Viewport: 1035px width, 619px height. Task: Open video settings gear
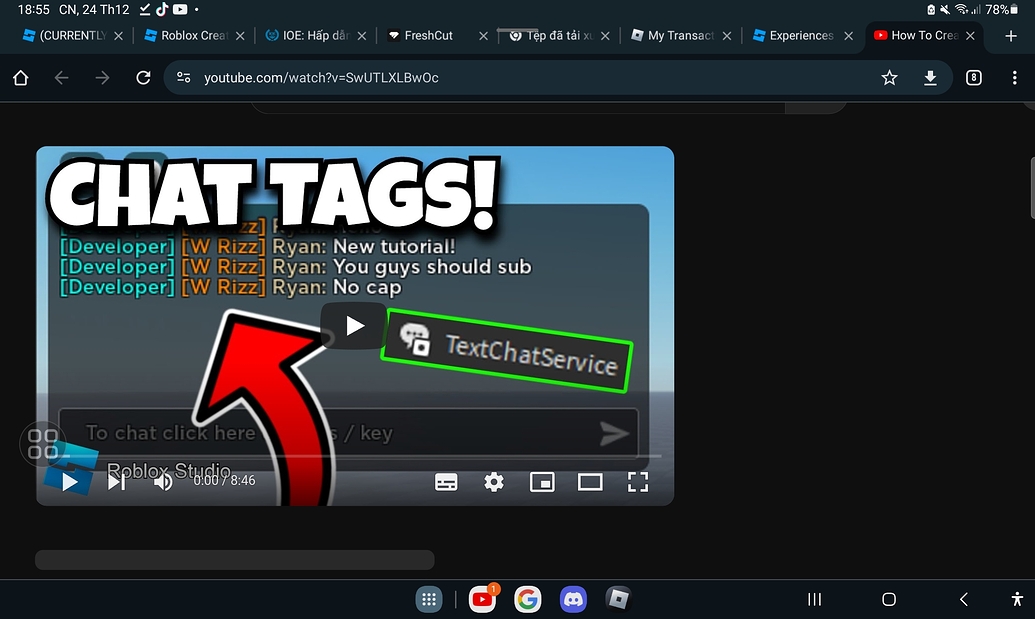tap(494, 482)
